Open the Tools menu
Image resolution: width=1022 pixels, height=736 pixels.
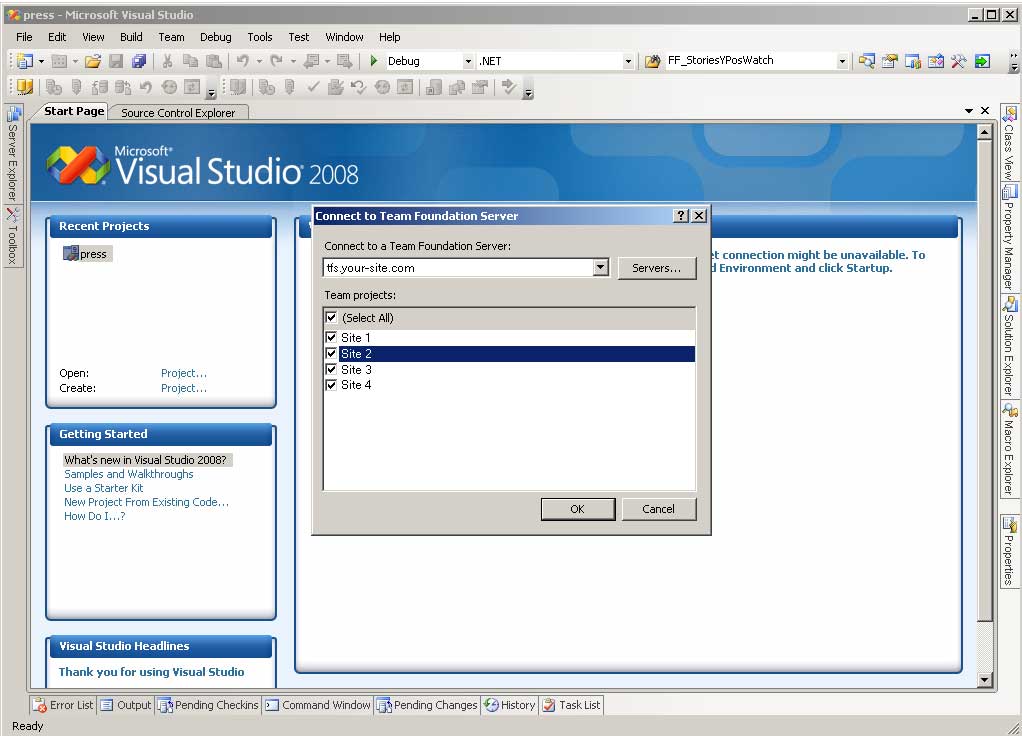click(259, 37)
